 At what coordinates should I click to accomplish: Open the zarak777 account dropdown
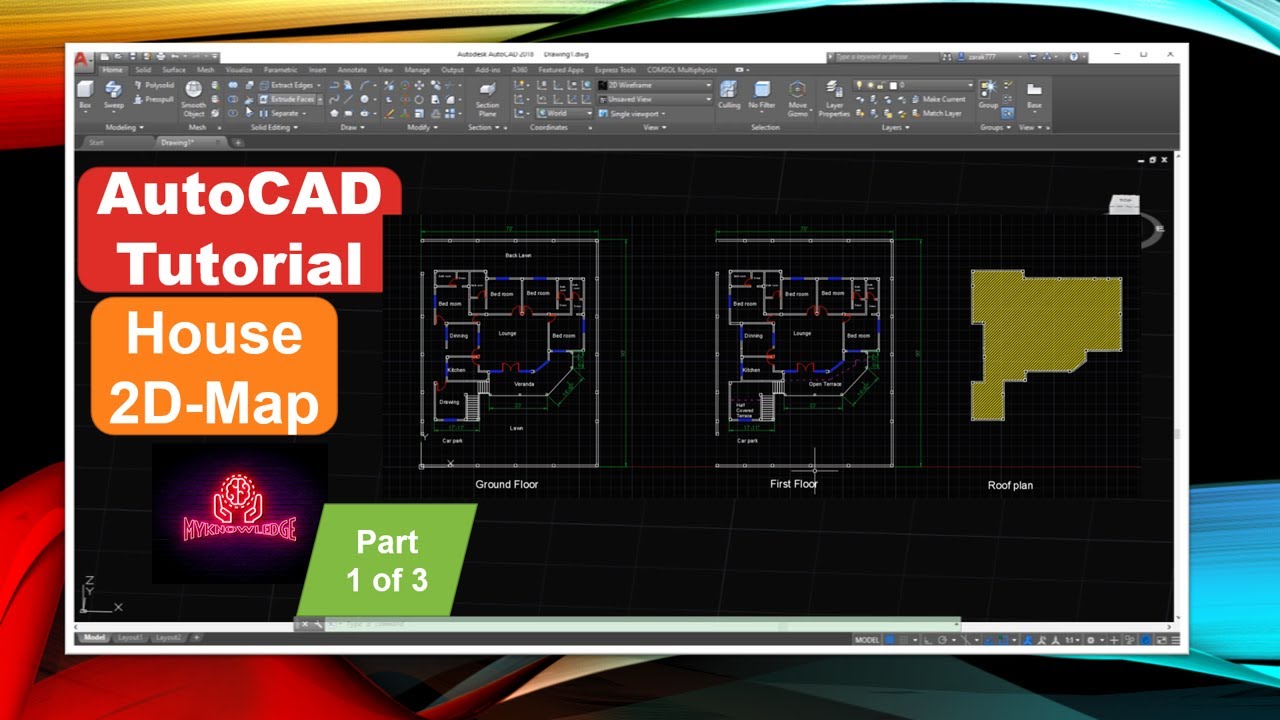click(990, 57)
